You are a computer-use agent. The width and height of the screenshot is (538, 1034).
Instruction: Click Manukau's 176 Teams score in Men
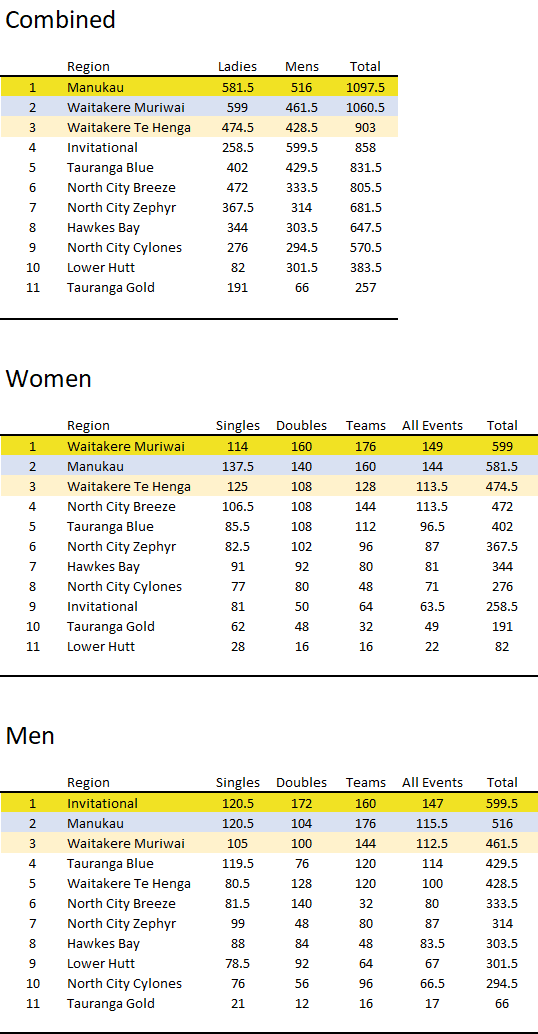(x=366, y=824)
